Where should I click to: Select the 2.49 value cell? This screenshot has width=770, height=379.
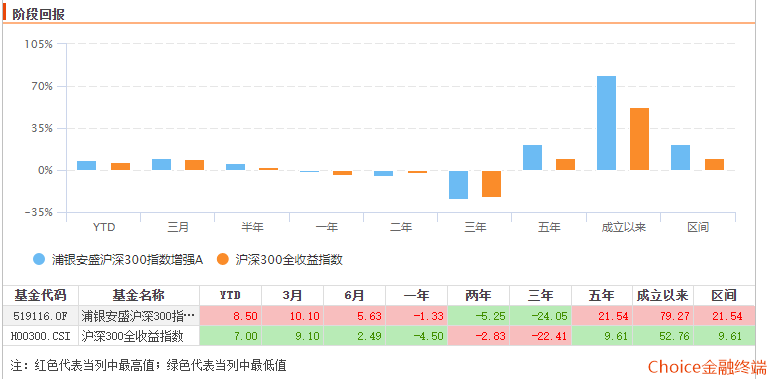point(355,336)
